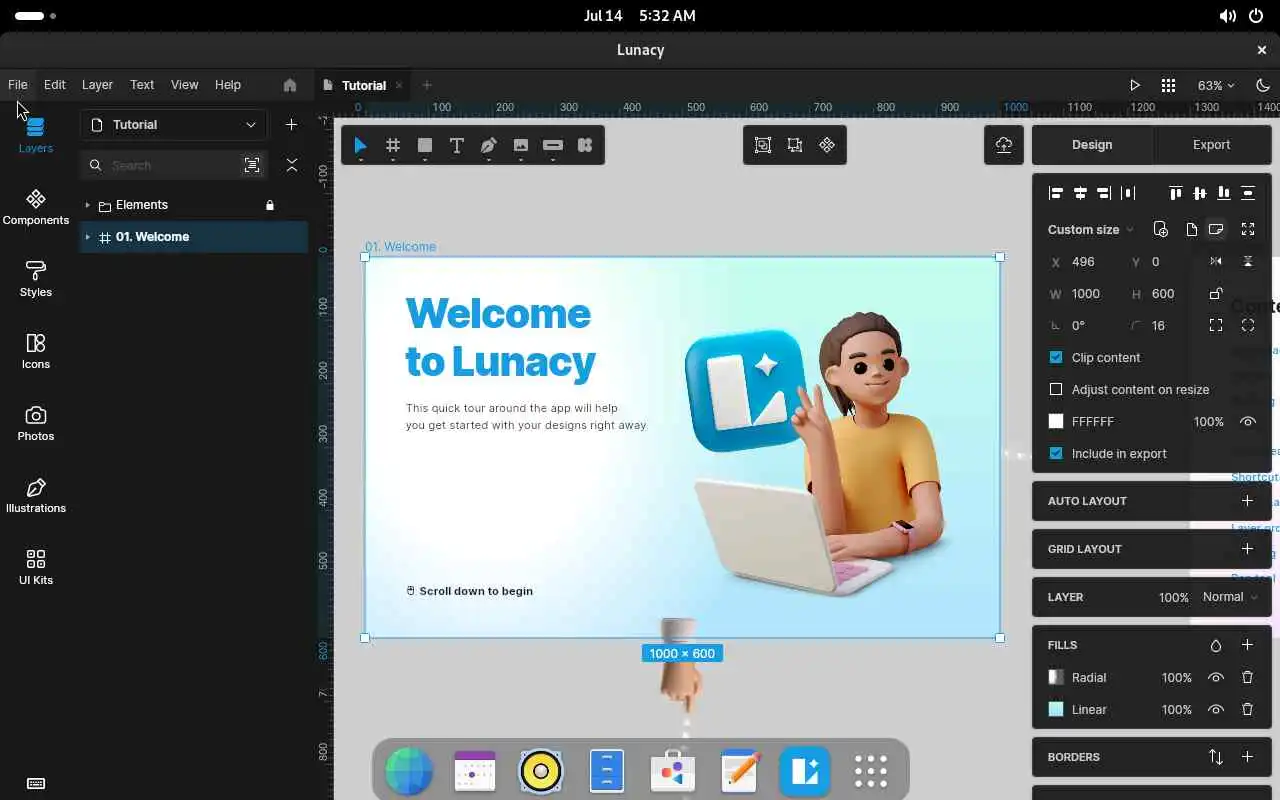Toggle dark mode moon icon
1280x800 pixels.
point(1263,85)
